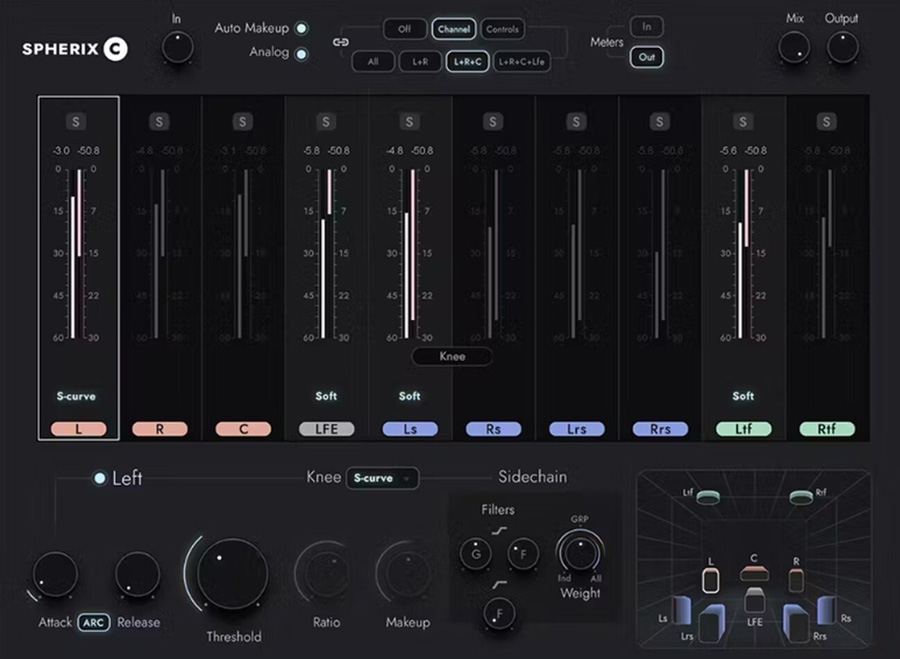Open the Knee S-curve dropdown

click(382, 479)
